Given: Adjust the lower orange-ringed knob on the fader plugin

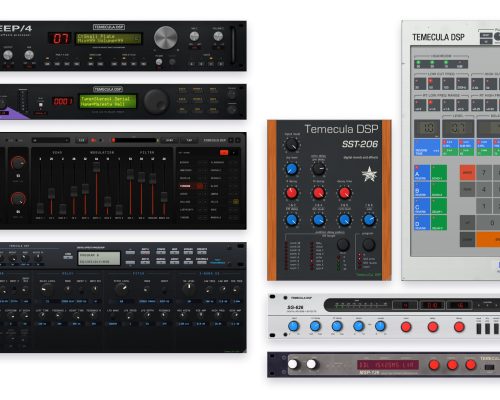Looking at the screenshot, I should (x=18, y=199).
